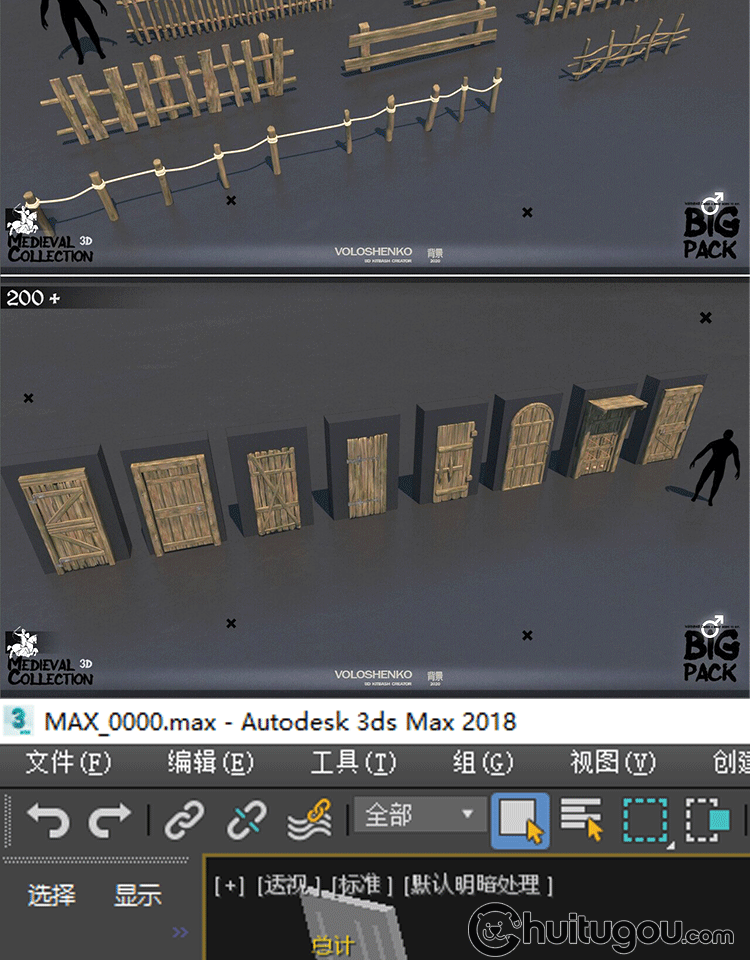This screenshot has width=750, height=960.
Task: Open the [+] viewport general menu
Action: click(x=229, y=886)
